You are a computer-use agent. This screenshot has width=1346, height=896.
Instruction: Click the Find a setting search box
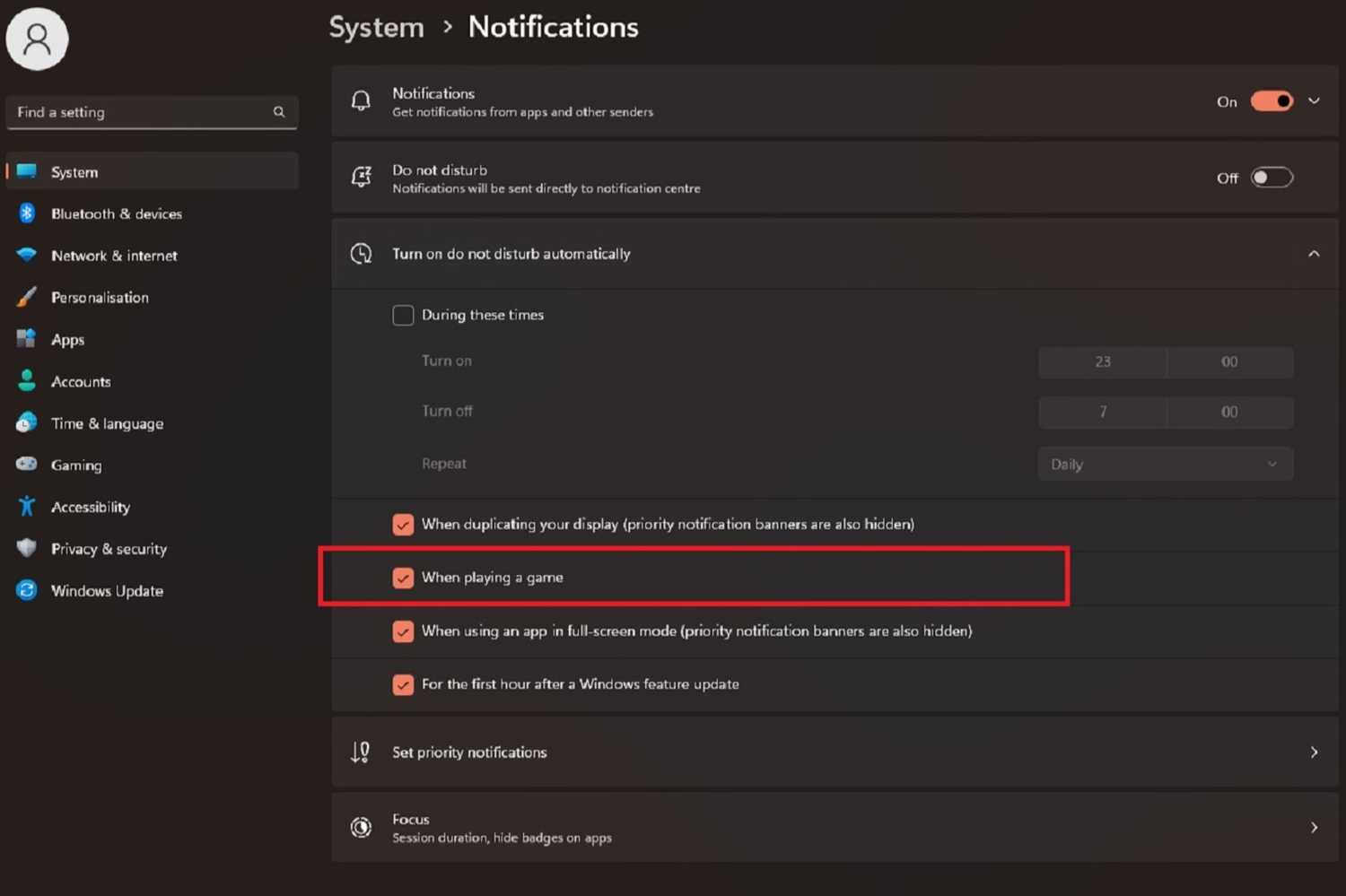coord(152,112)
